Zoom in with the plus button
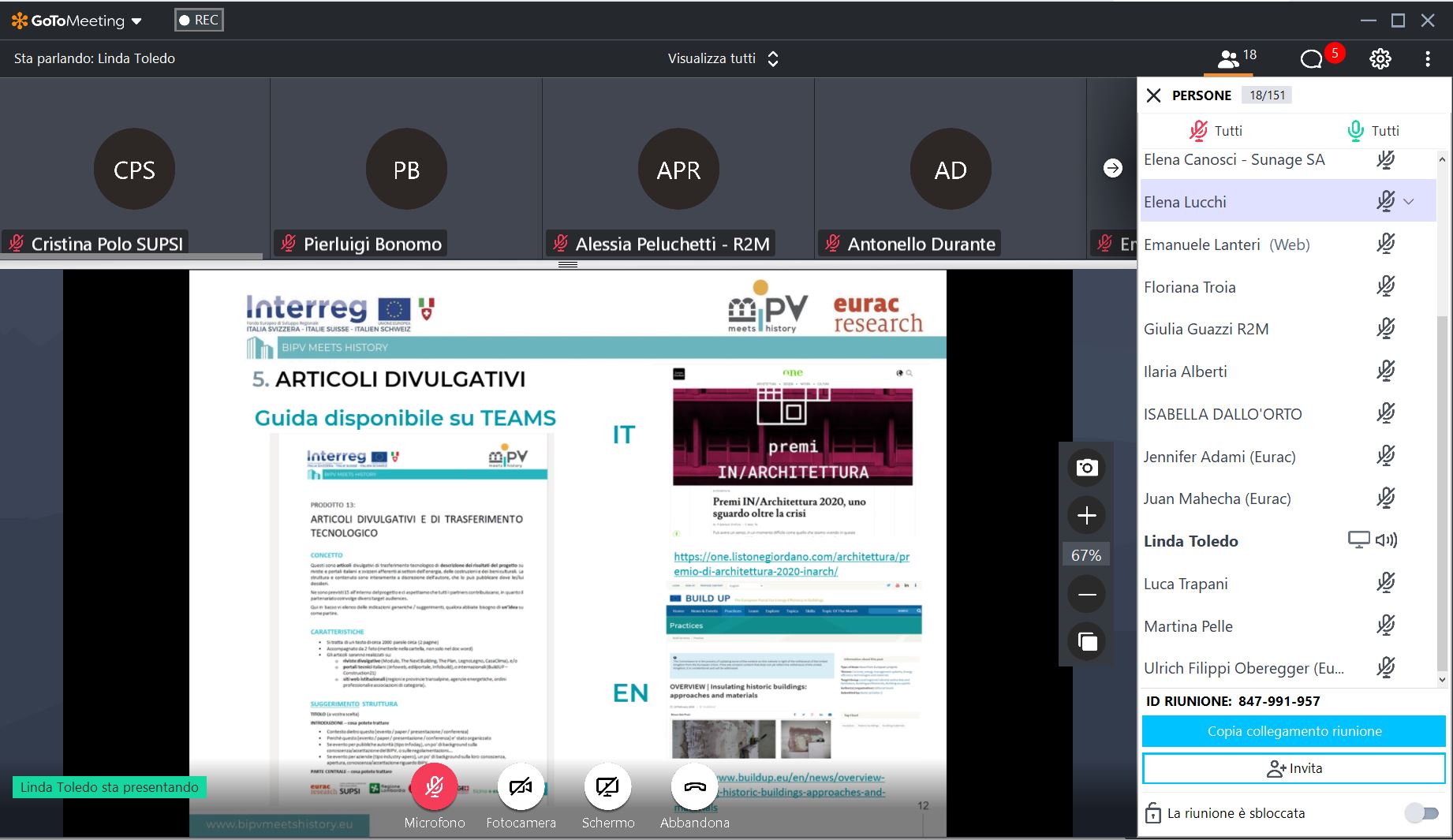The image size is (1453, 840). pos(1086,516)
